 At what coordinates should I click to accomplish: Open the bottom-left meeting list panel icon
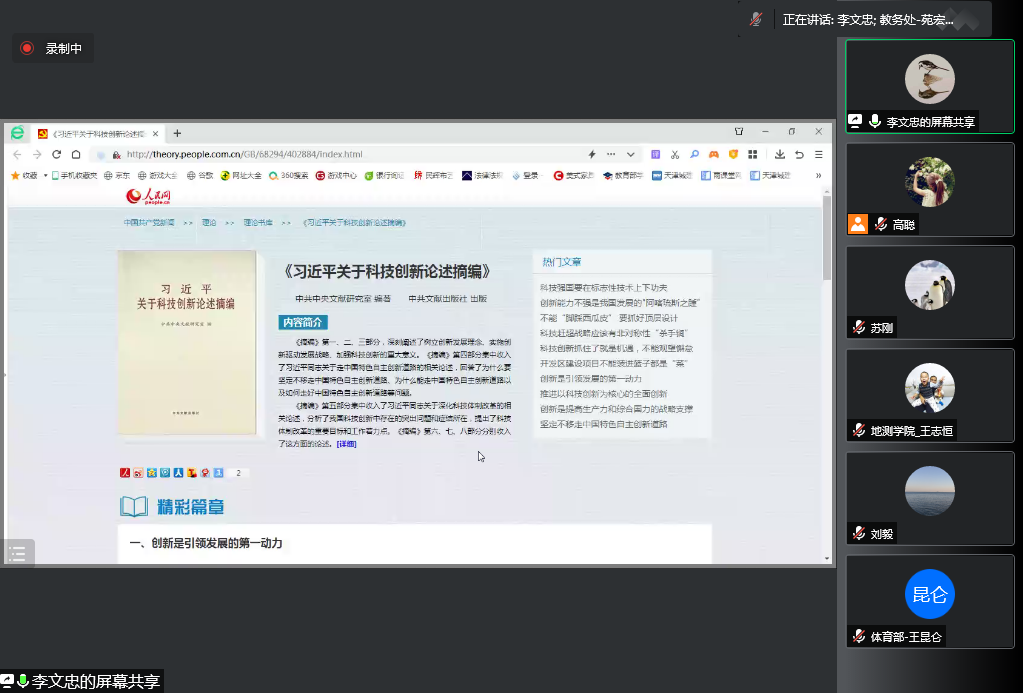coord(17,554)
